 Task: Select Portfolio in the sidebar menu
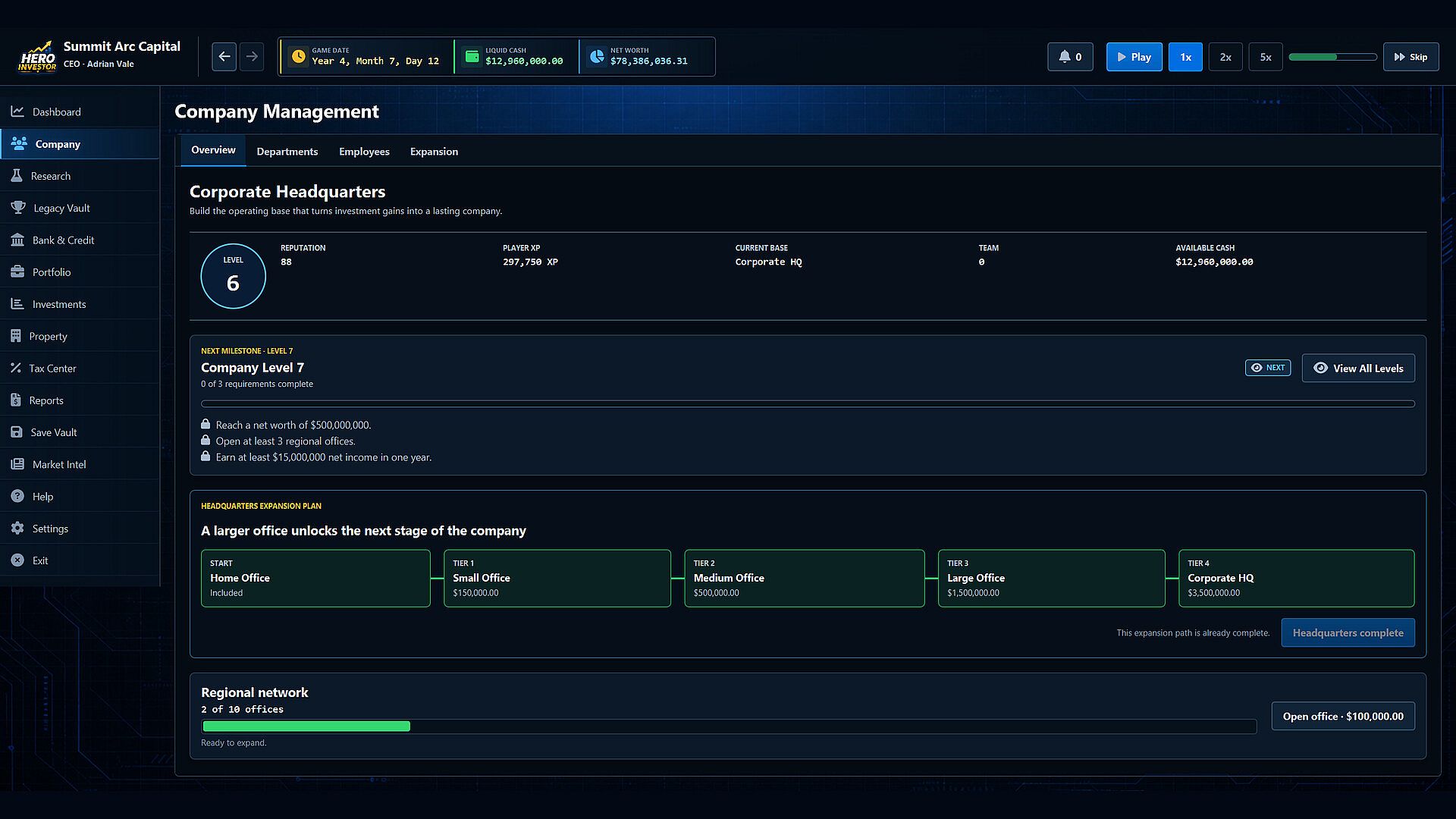80,272
